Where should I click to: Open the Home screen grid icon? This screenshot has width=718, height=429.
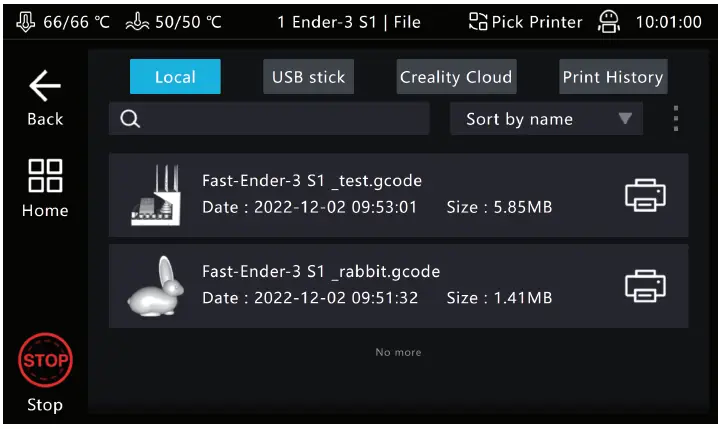point(45,175)
